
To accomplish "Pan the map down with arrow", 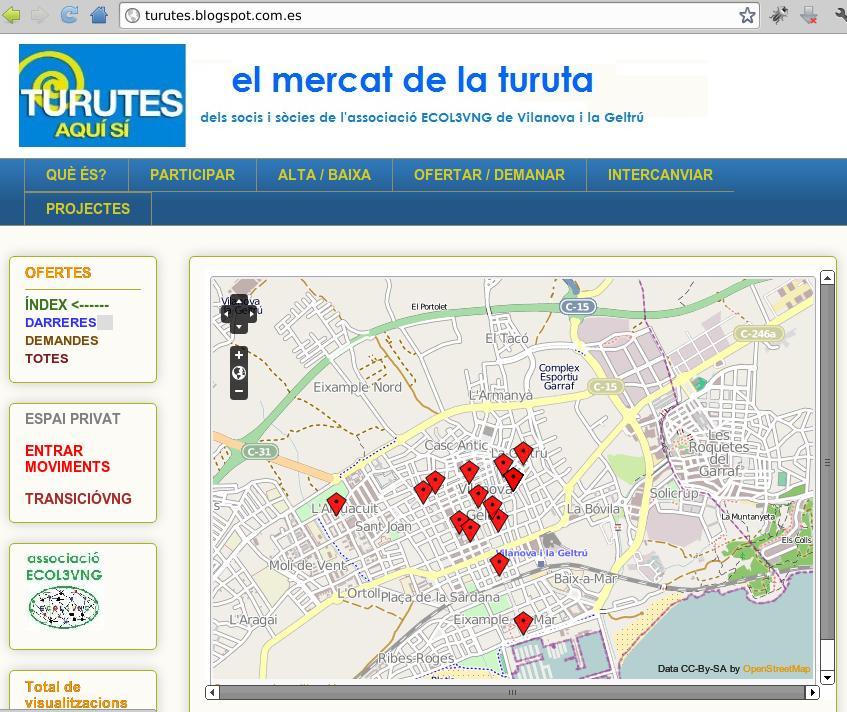I will pyautogui.click(x=239, y=327).
